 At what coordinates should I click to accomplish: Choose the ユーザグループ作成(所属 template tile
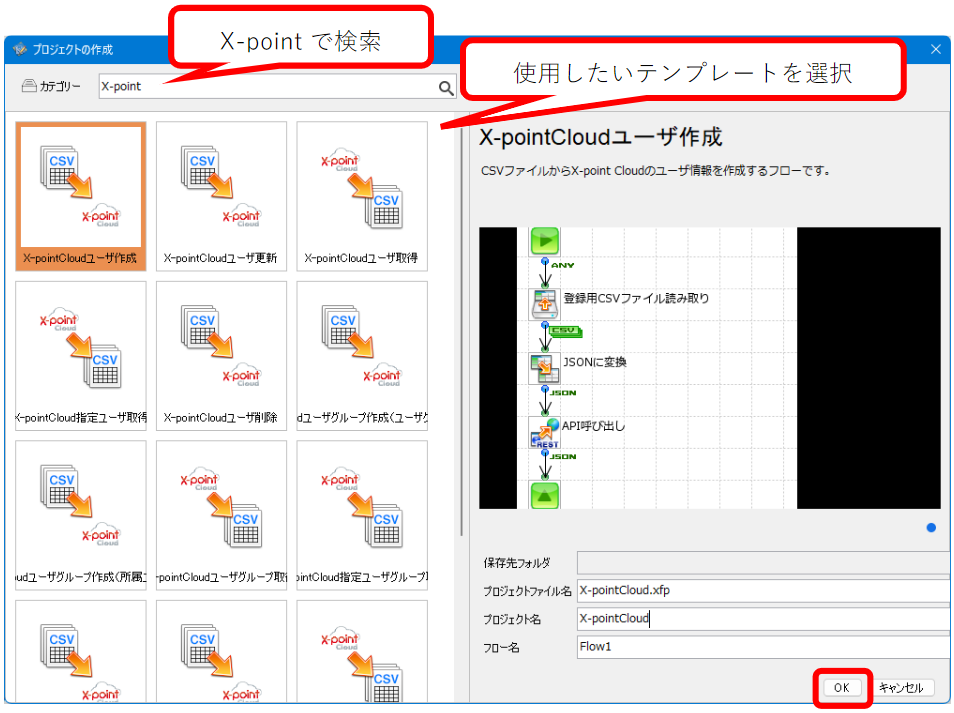point(81,515)
